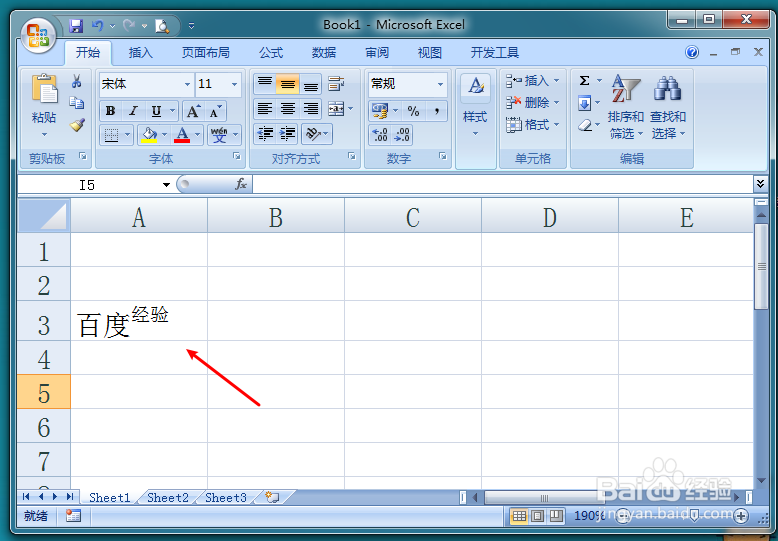Apply accounting number format
This screenshot has height=541, width=778.
click(380, 111)
